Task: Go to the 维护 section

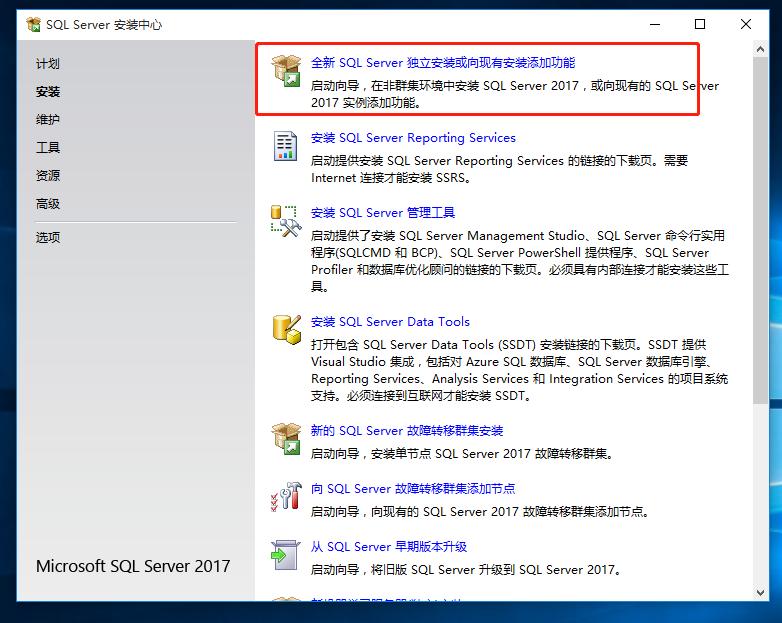Action: (x=47, y=120)
